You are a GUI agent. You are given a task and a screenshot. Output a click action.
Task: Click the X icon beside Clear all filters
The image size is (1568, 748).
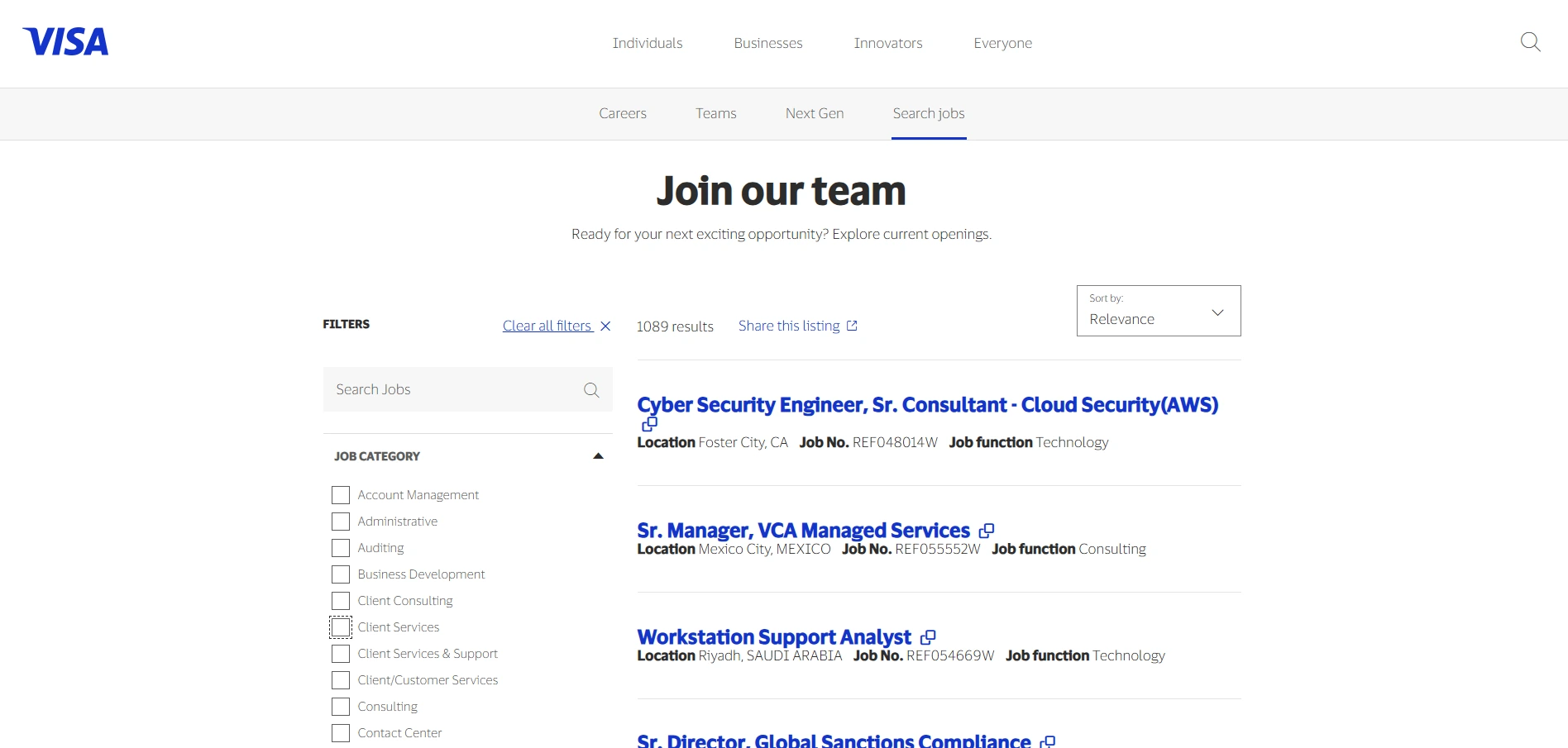click(605, 326)
